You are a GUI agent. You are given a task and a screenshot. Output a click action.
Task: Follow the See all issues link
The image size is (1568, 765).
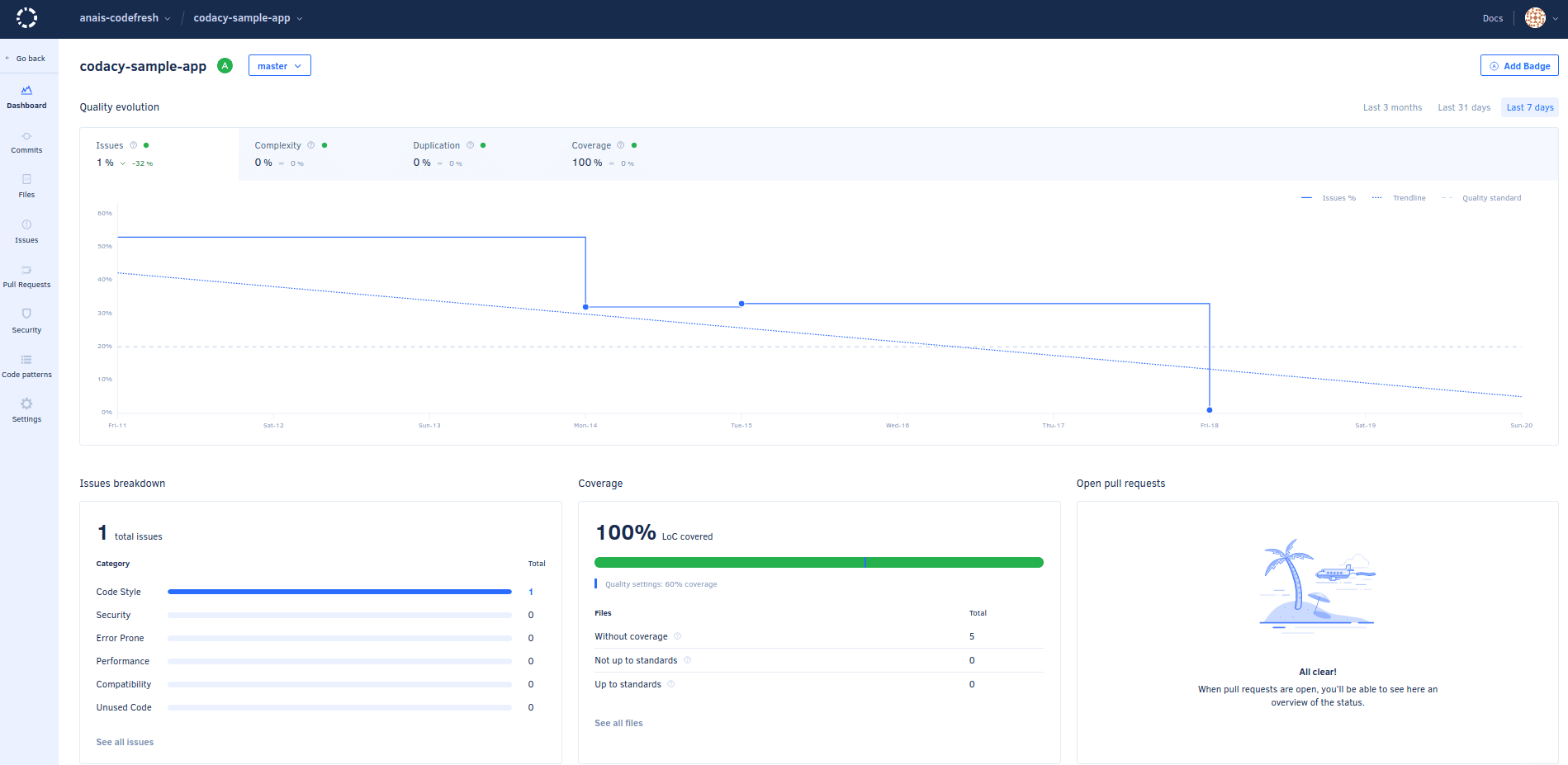[x=125, y=742]
